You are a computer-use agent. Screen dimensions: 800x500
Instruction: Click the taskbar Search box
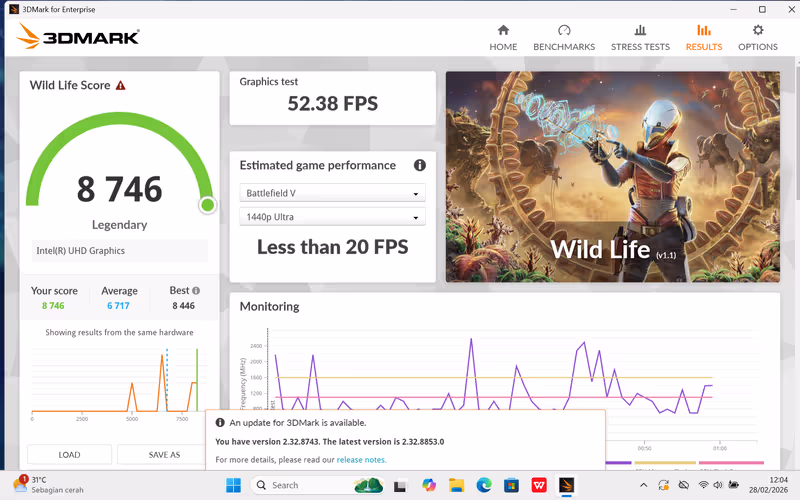[x=300, y=485]
